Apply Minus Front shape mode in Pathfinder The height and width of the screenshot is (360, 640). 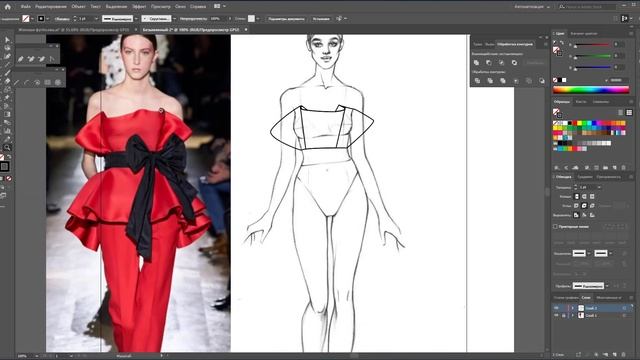(x=489, y=62)
